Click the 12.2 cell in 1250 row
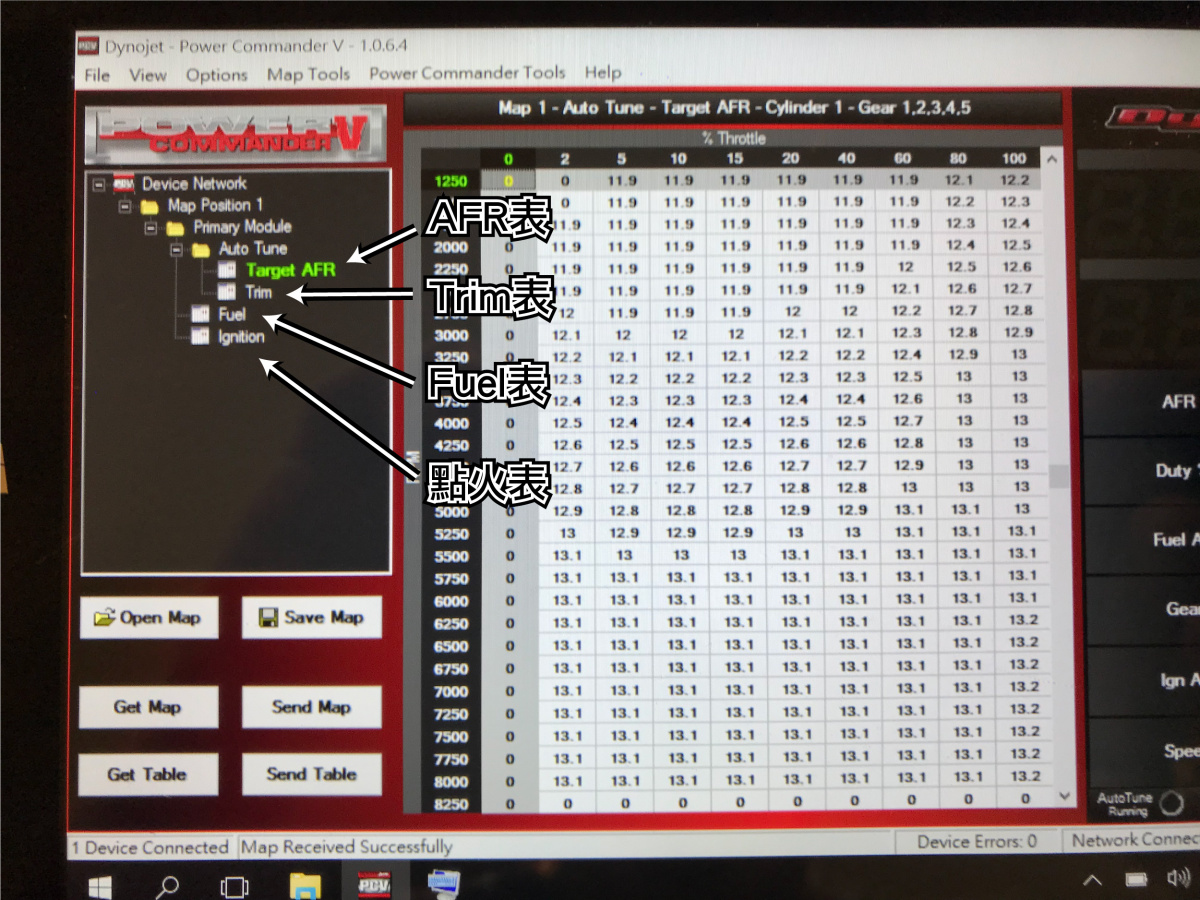 click(x=1014, y=180)
